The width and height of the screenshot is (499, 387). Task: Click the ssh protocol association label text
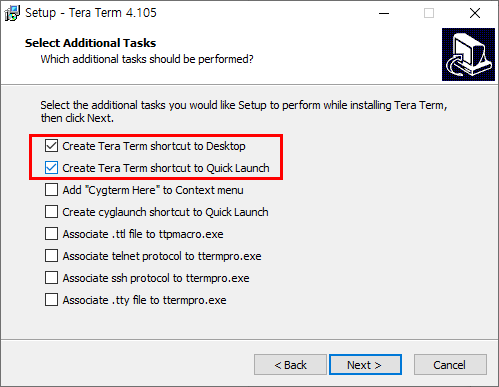coord(156,278)
